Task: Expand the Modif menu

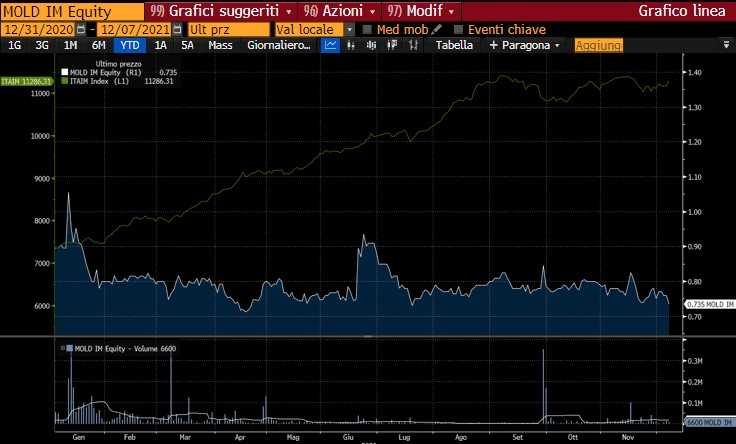Action: pos(422,11)
